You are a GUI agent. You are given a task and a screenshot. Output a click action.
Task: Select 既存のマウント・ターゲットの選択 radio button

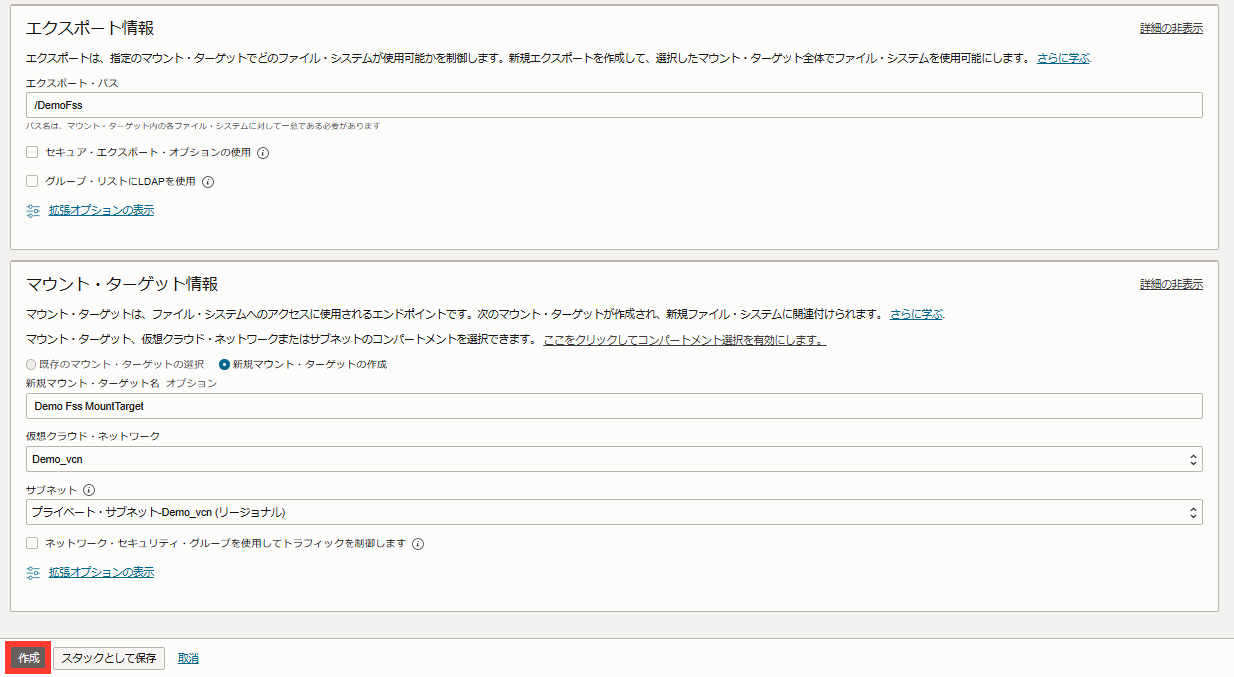click(31, 364)
